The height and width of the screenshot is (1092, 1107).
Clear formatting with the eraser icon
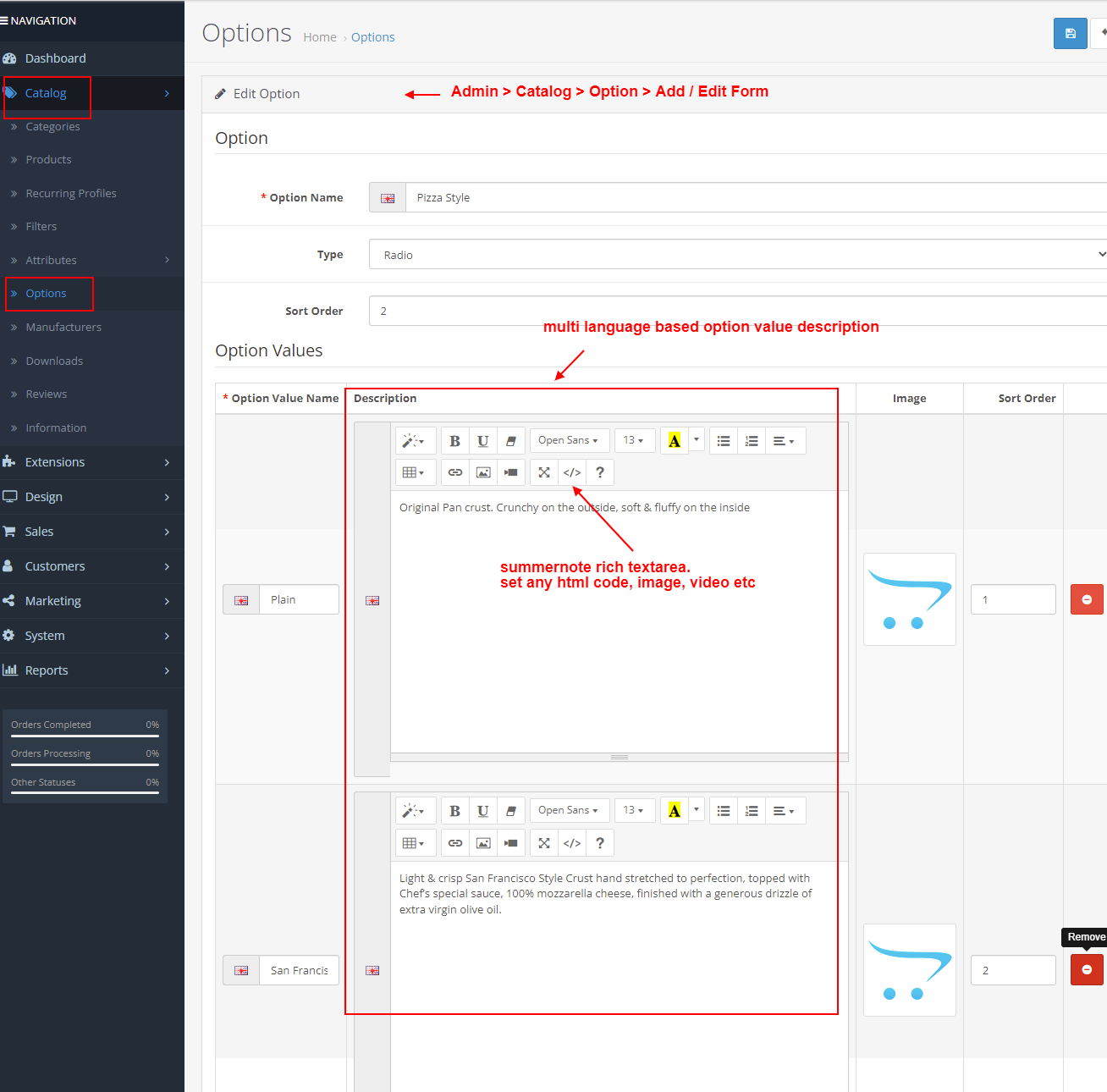pos(511,440)
